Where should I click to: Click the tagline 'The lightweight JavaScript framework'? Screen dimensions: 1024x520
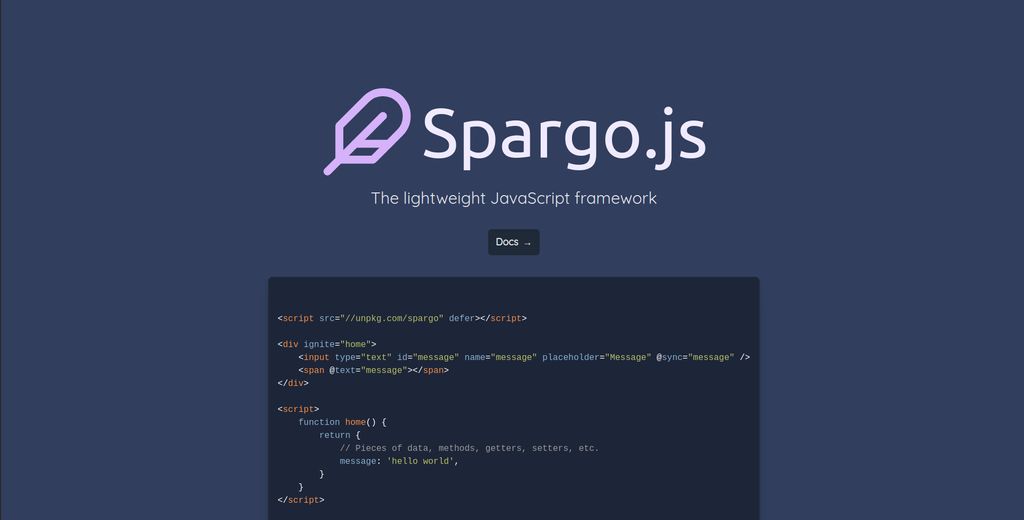[513, 198]
